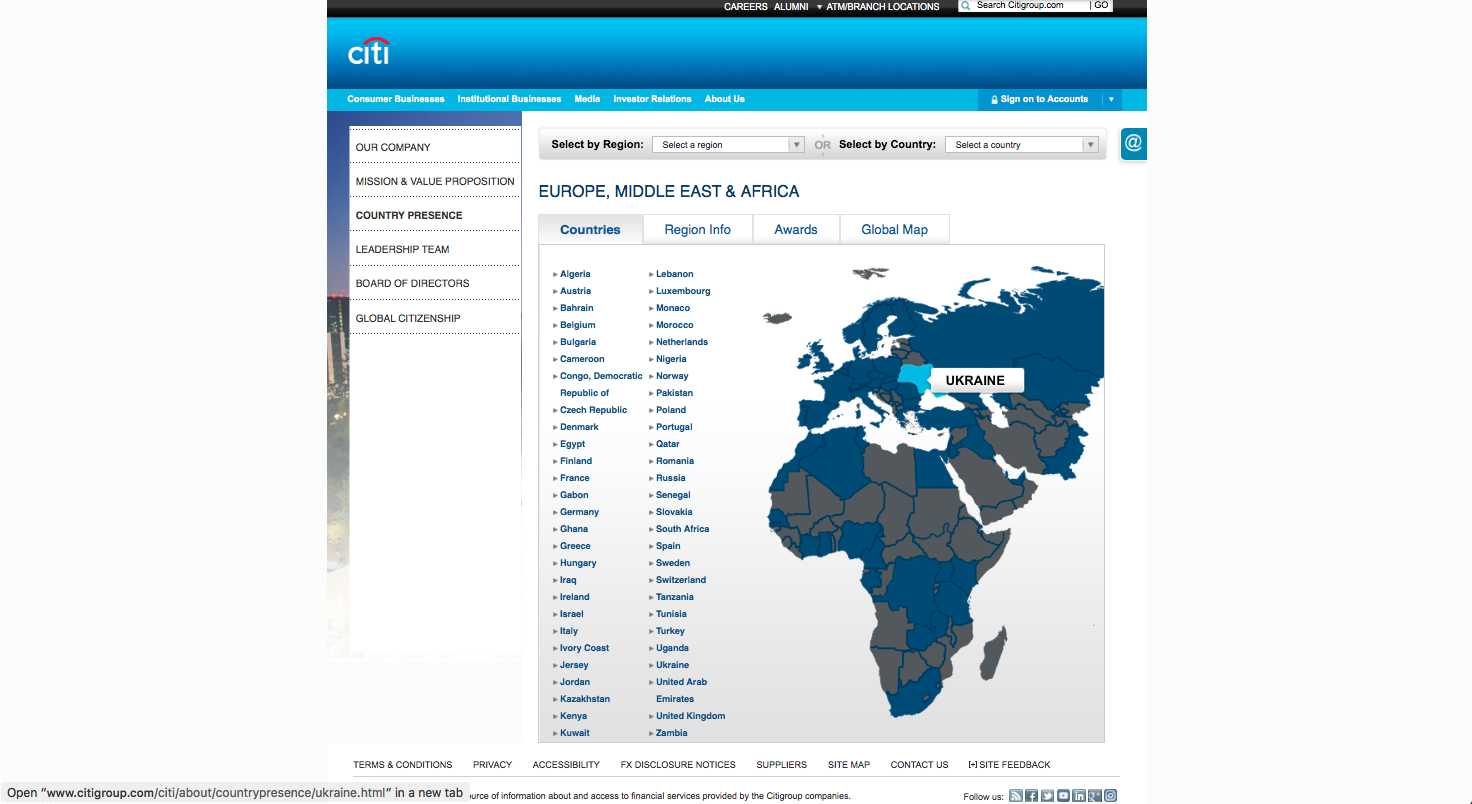Open Mission & Value Proposition item
1472x804 pixels.
coord(435,181)
